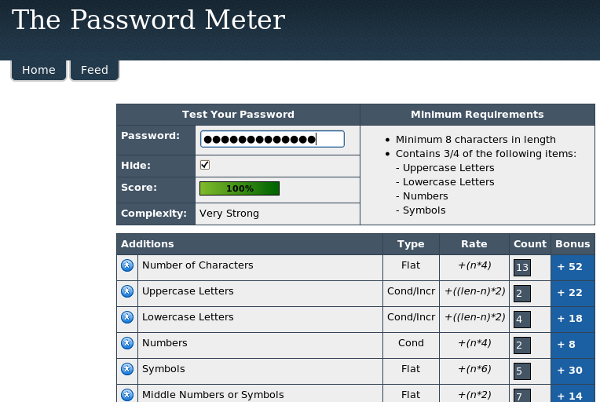The image size is (600, 402).
Task: Click the Symbols count box showing 5
Action: point(522,371)
